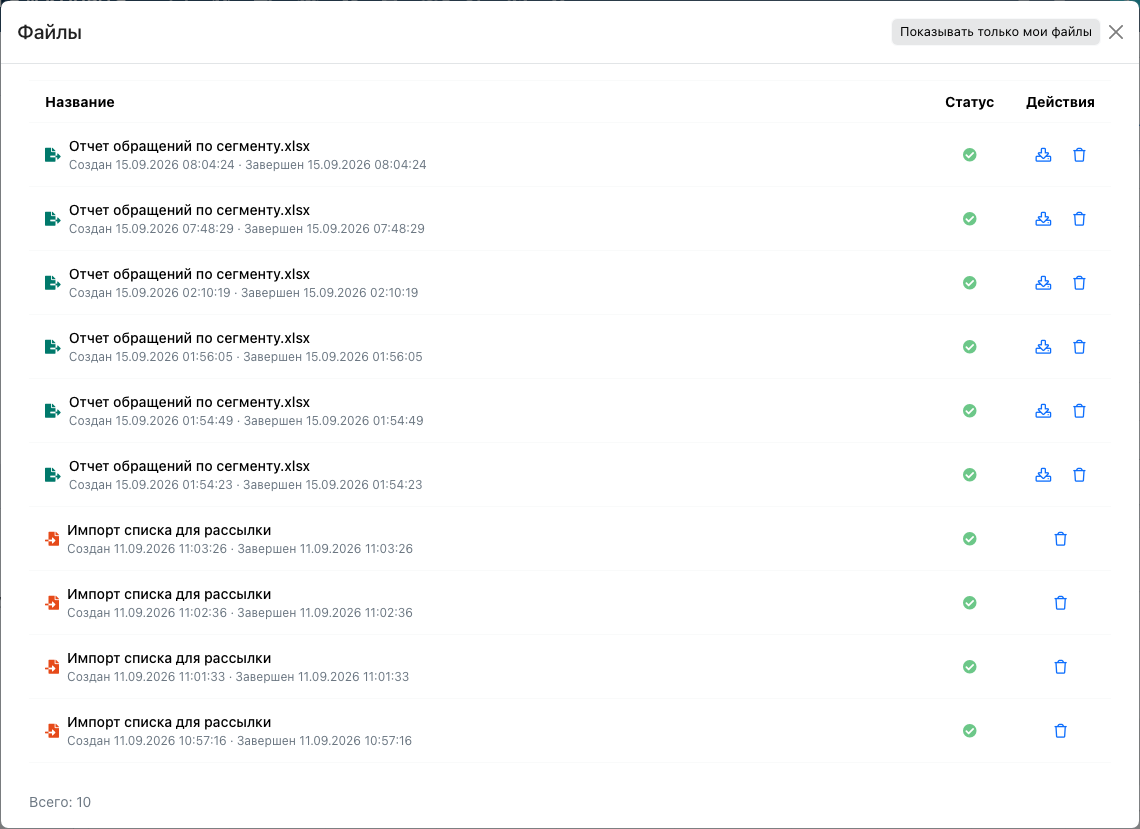Image resolution: width=1140 pixels, height=829 pixels.
Task: Delete import created at 11:01:33
Action: (1061, 667)
